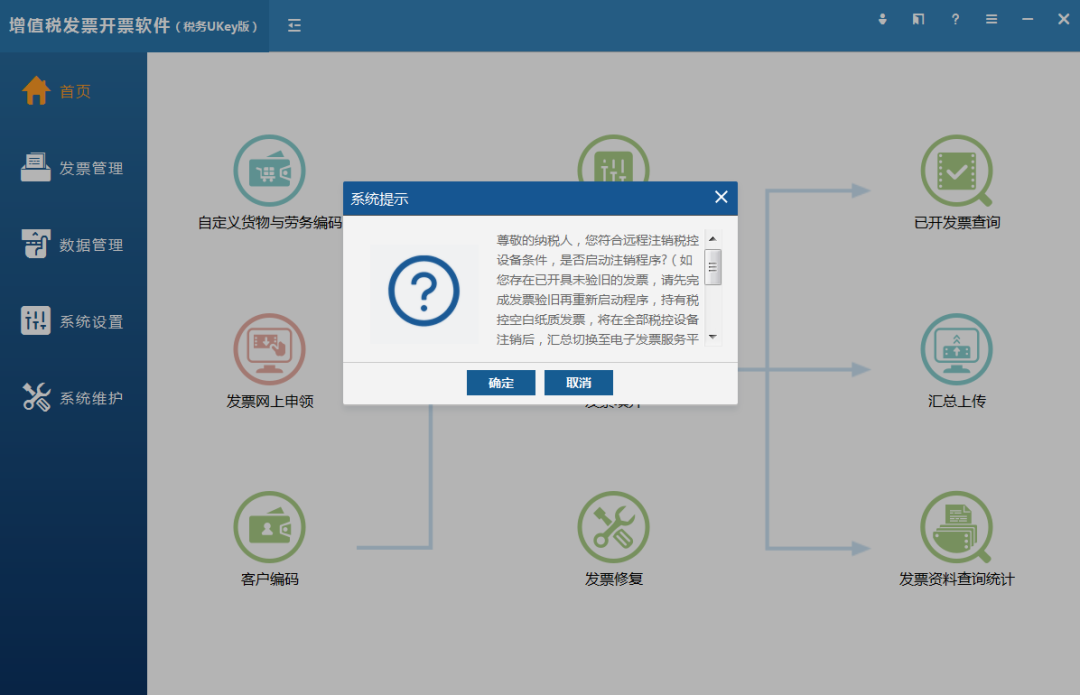Image resolution: width=1080 pixels, height=695 pixels.
Task: Click the user account icon in title bar
Action: point(918,19)
